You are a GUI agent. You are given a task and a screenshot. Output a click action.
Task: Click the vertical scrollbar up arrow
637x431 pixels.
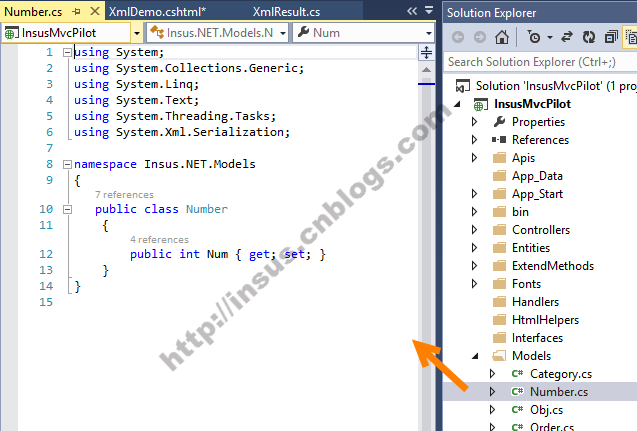click(x=426, y=70)
